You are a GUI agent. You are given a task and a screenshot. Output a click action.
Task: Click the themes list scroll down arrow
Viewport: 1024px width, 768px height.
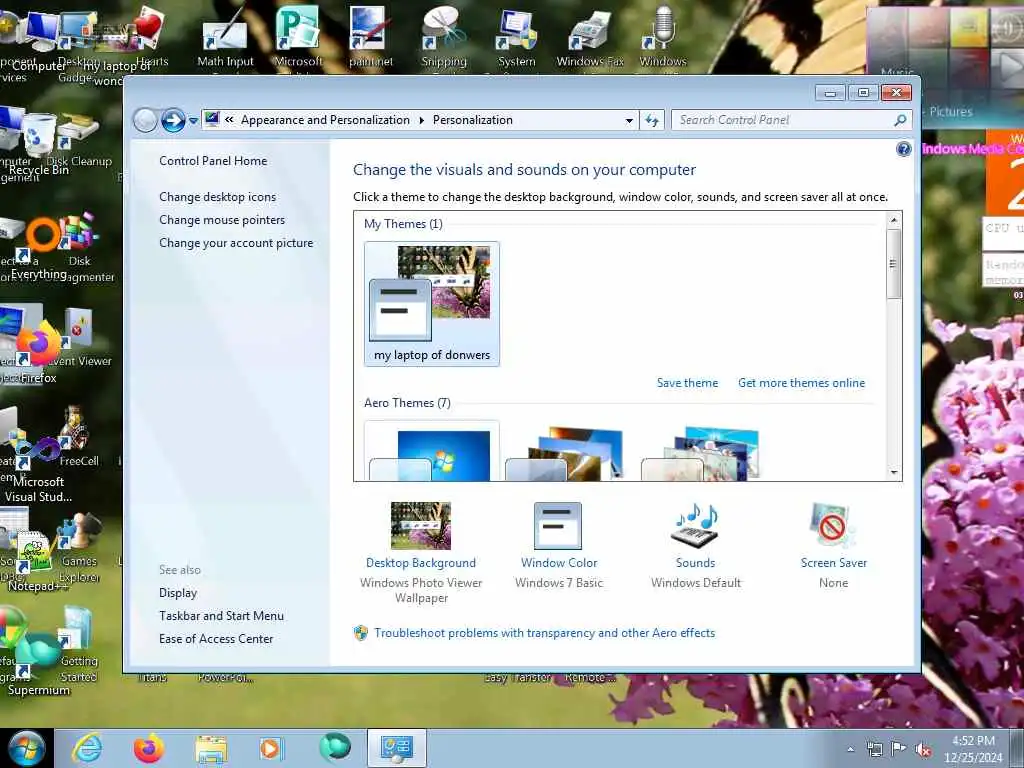pyautogui.click(x=893, y=472)
